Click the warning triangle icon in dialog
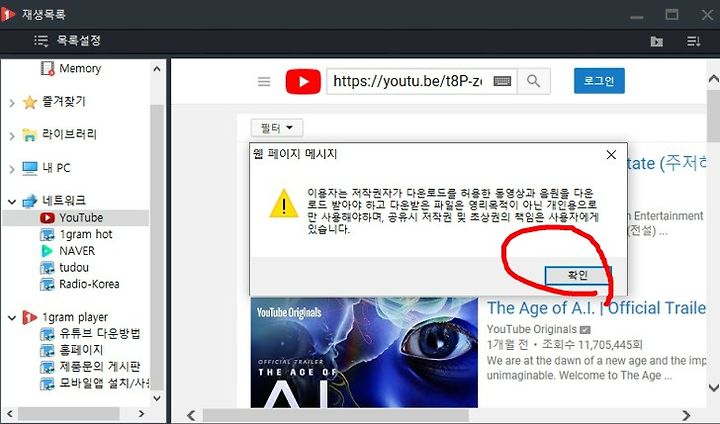720x424 pixels. tap(284, 203)
